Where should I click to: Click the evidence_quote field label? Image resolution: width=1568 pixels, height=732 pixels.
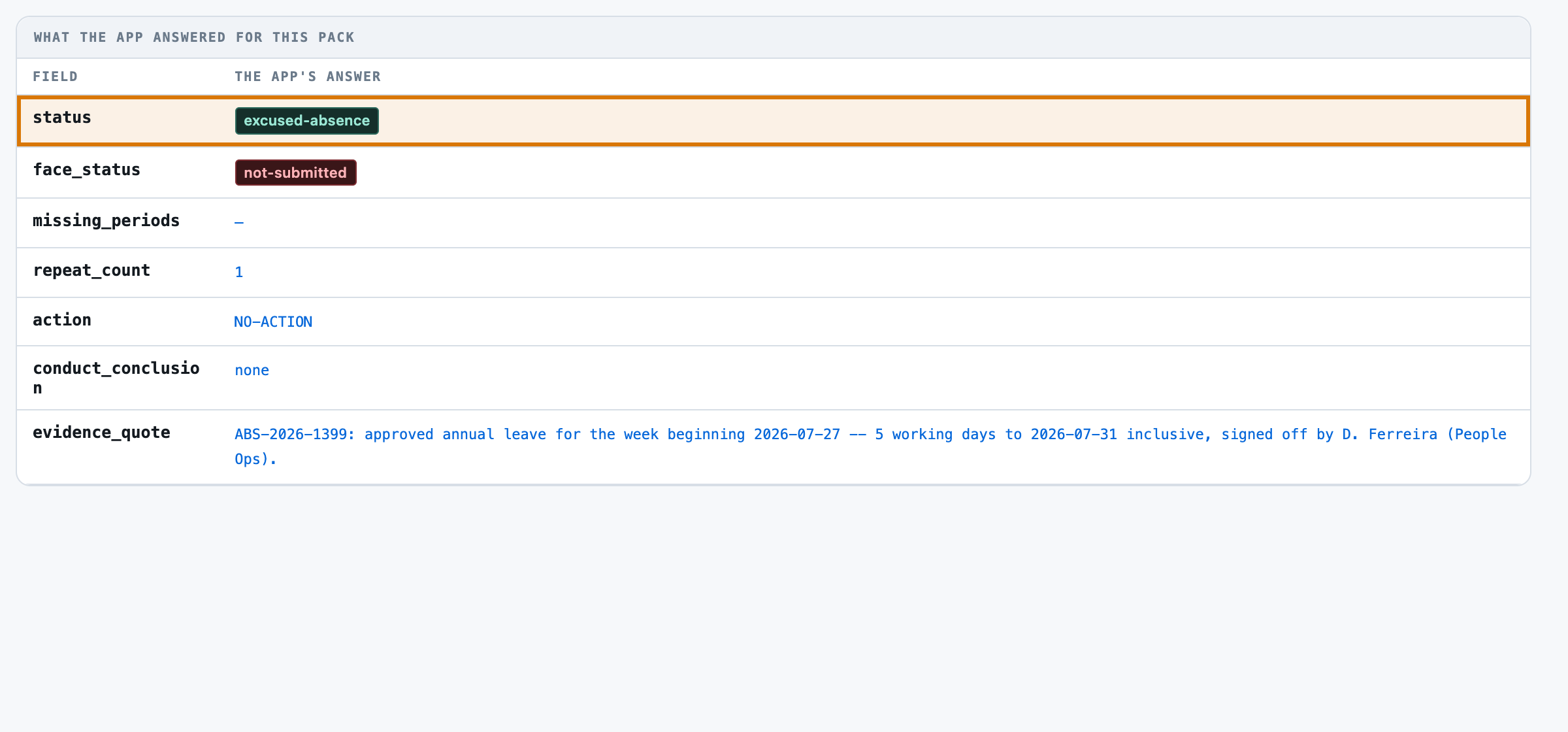[101, 433]
